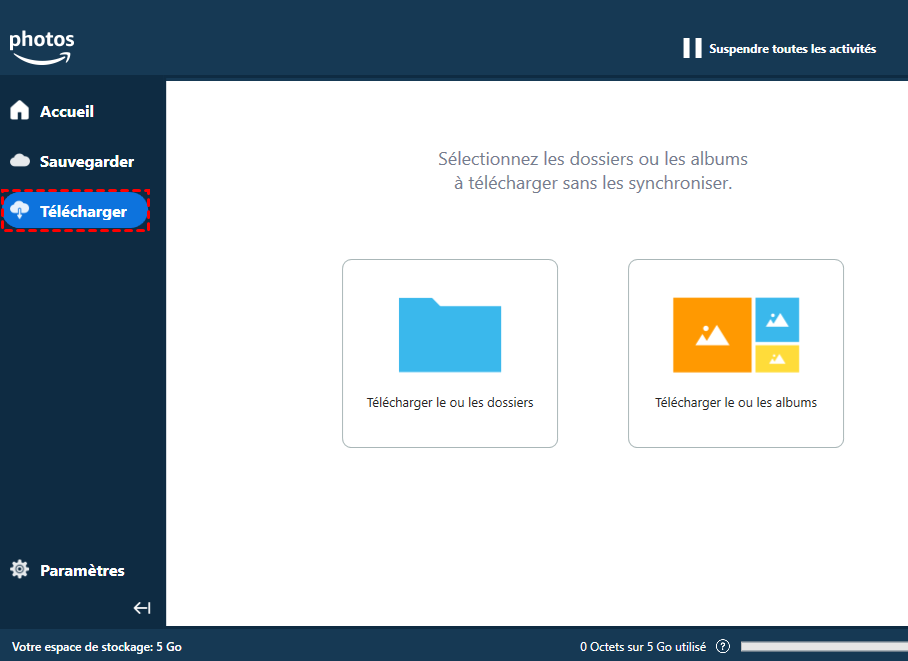This screenshot has height=661, width=908.
Task: Collapse the sidebar with arrow icon
Action: click(142, 608)
